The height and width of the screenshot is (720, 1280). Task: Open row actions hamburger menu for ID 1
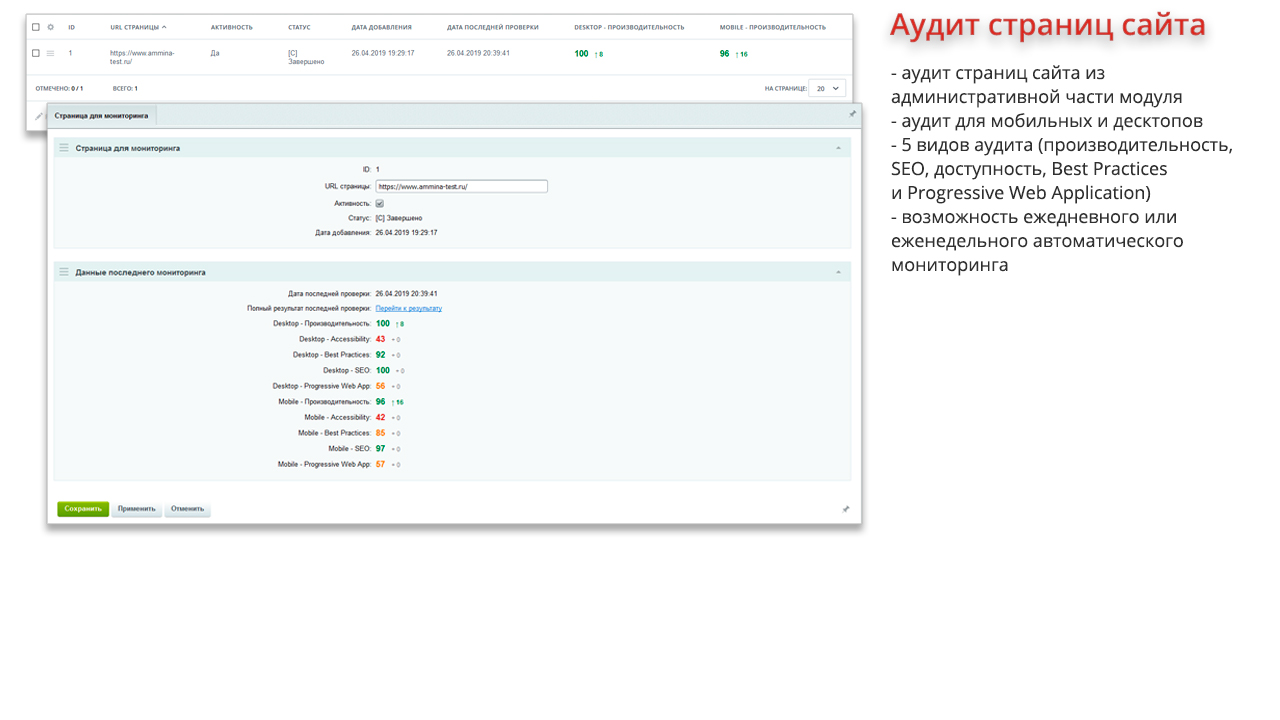51,53
